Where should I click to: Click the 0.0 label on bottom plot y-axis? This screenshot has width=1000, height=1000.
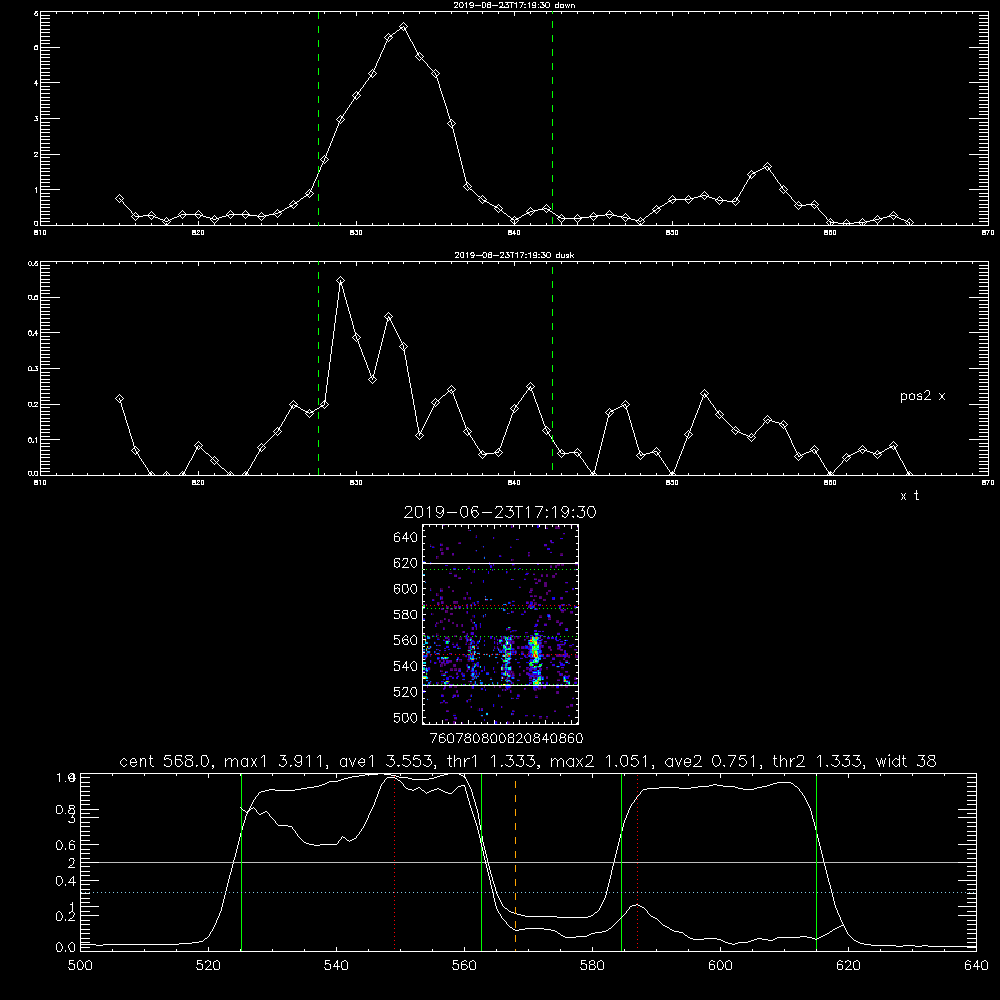[x=66, y=947]
